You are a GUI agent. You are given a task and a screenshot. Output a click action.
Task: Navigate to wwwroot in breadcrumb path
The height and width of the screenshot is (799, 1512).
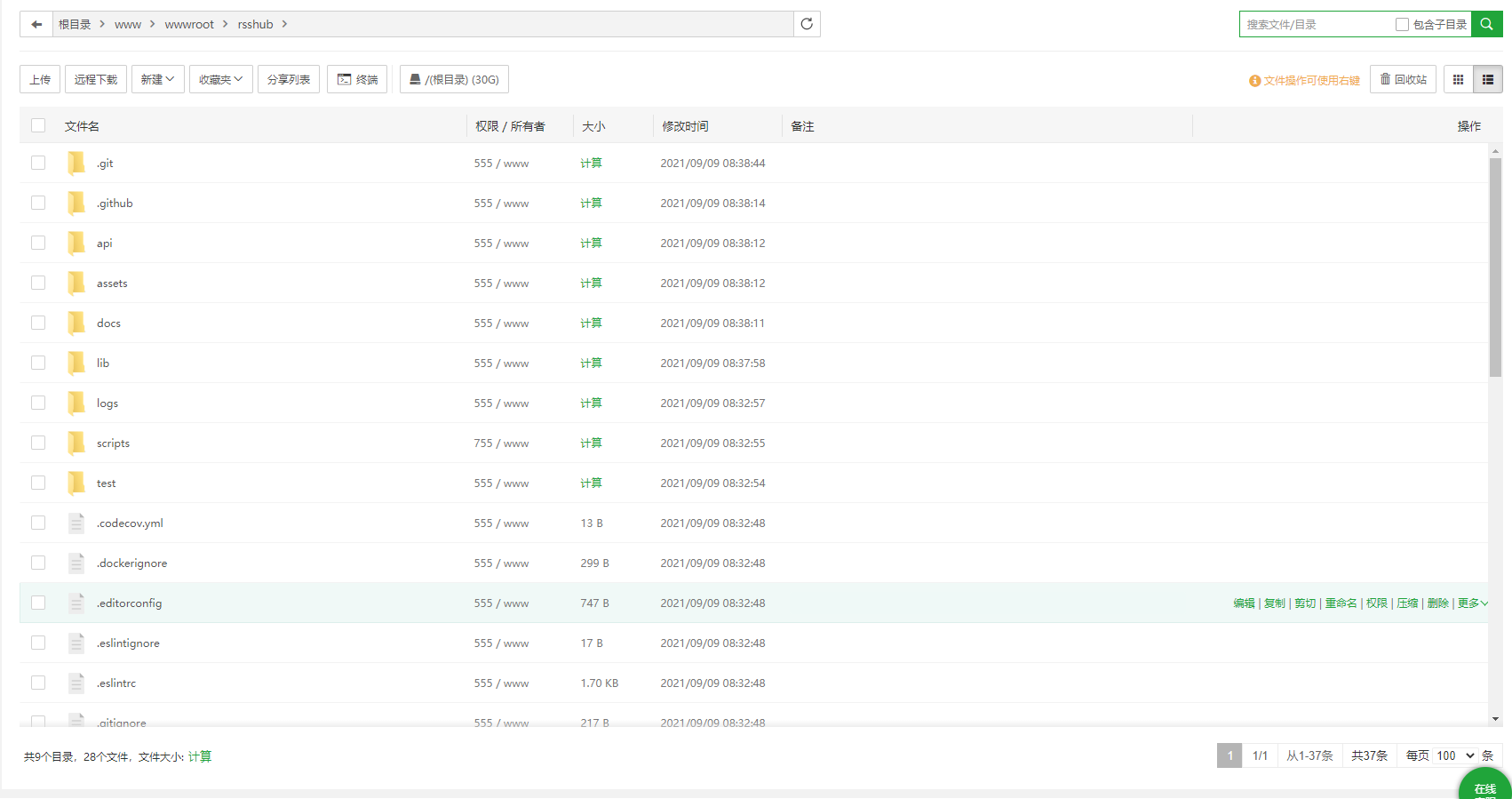point(189,24)
